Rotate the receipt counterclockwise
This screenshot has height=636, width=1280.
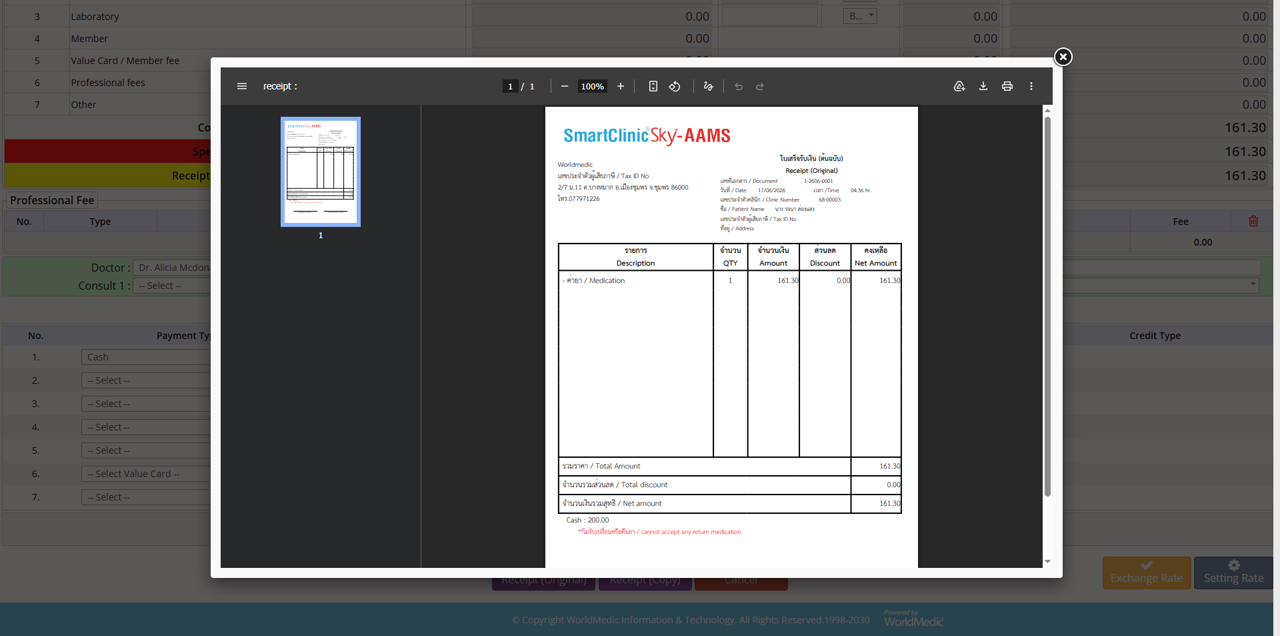[675, 86]
